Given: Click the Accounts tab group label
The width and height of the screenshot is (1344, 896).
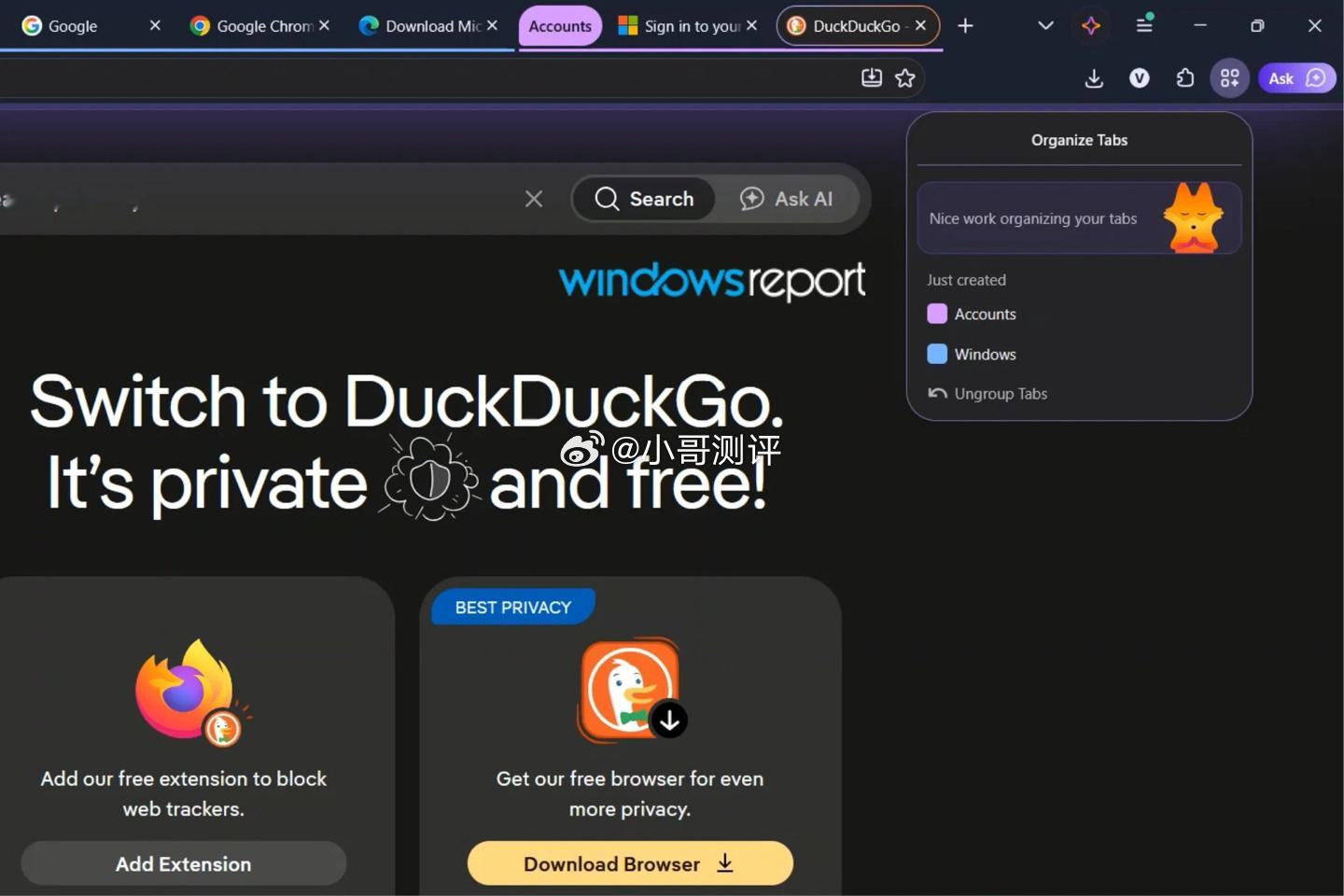Looking at the screenshot, I should pos(560,26).
